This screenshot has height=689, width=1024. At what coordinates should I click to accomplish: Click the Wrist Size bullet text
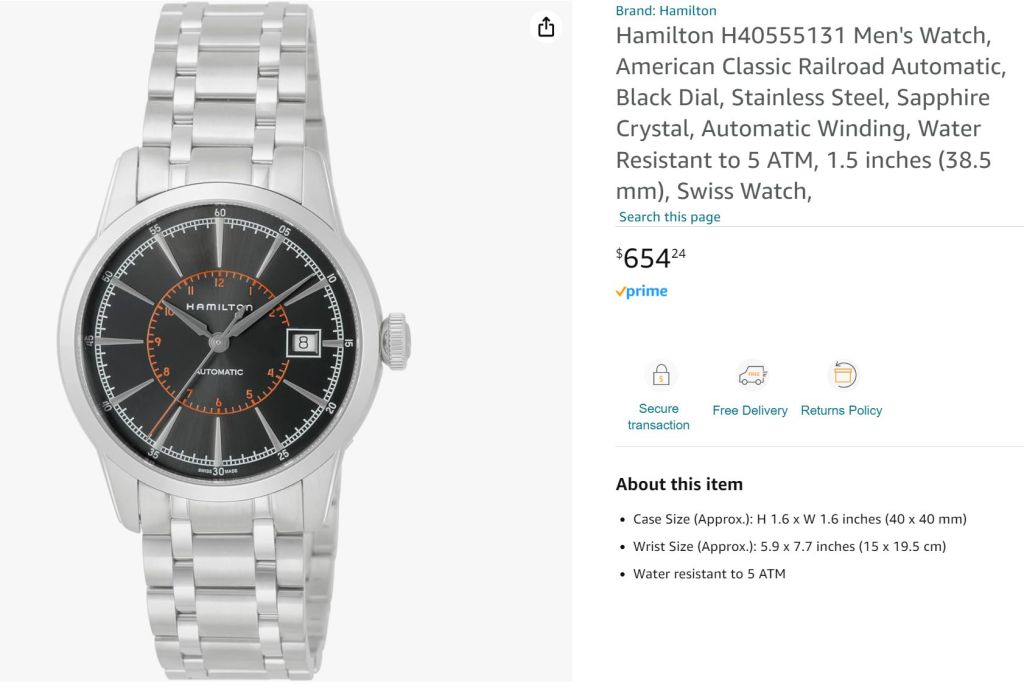pos(789,546)
